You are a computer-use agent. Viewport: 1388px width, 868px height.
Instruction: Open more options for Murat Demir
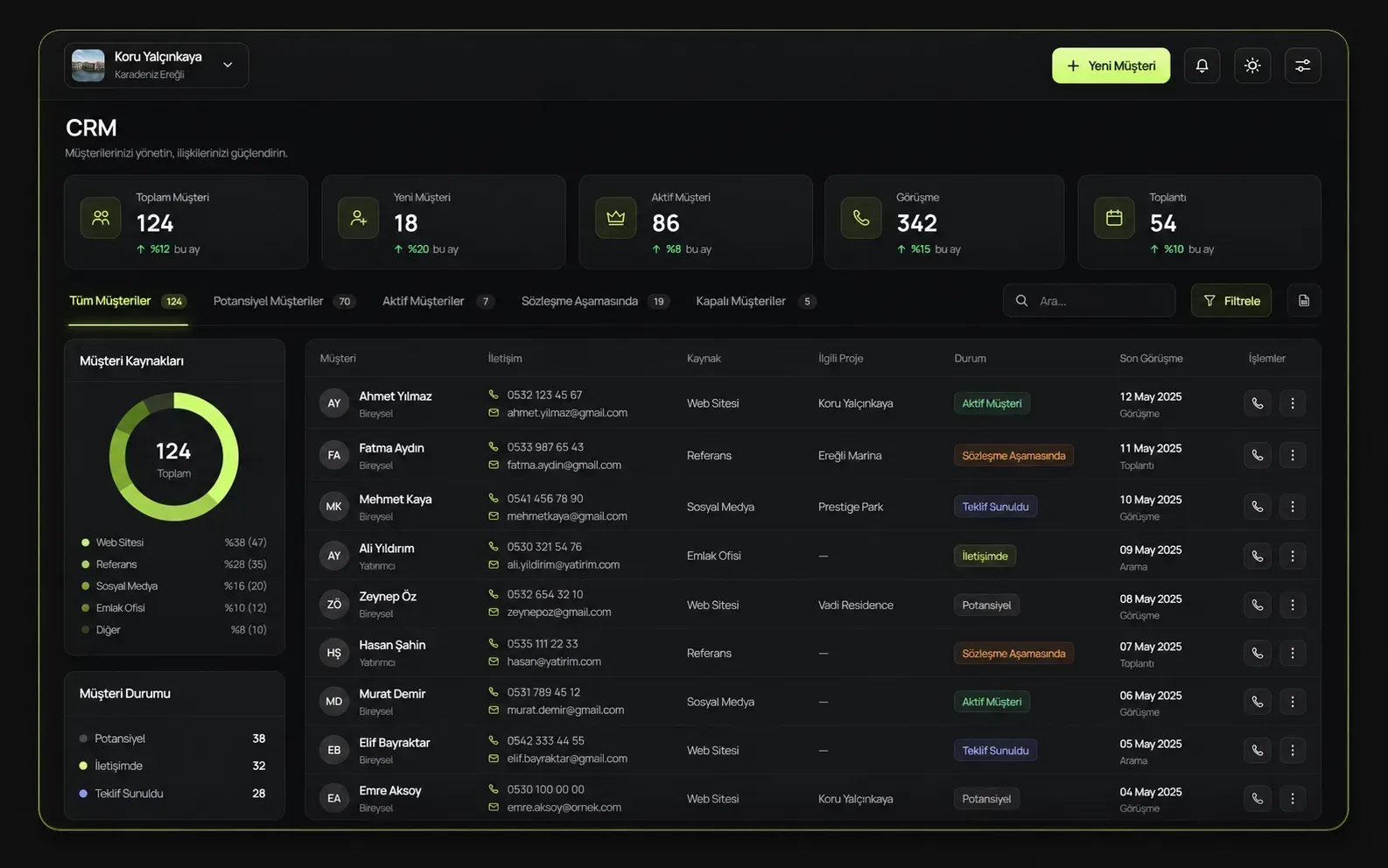click(1293, 702)
